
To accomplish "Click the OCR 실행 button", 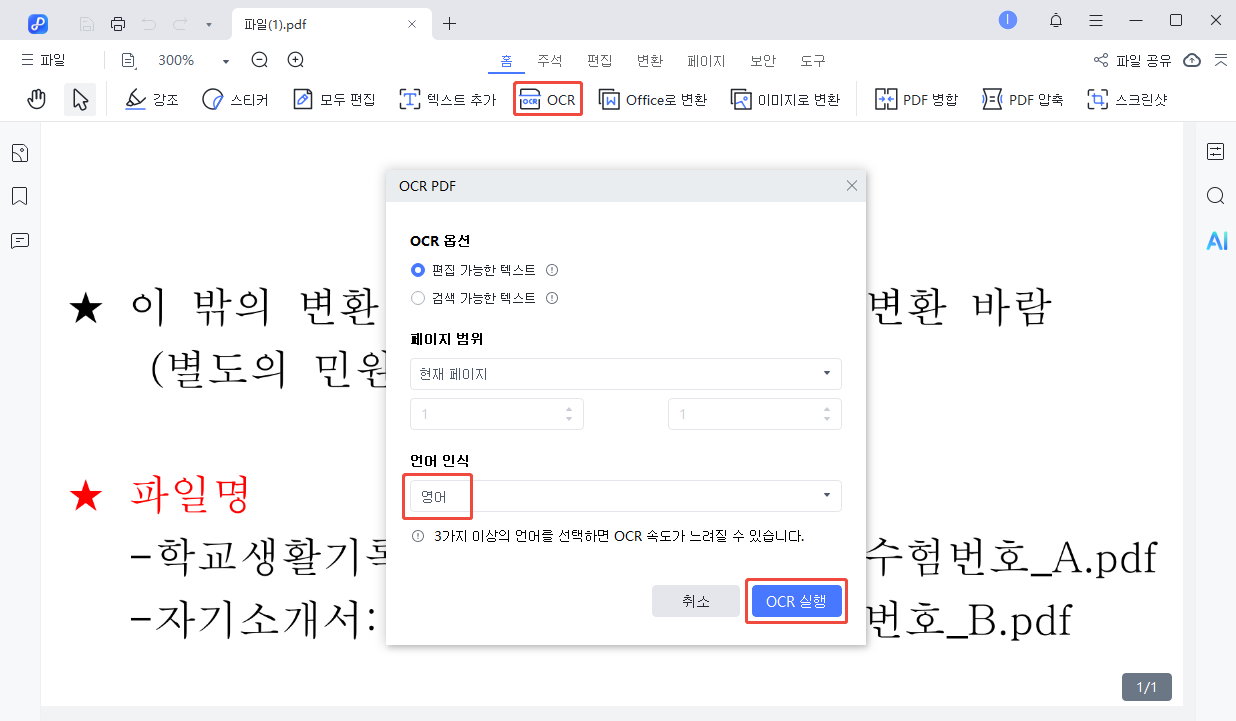I will coord(796,601).
